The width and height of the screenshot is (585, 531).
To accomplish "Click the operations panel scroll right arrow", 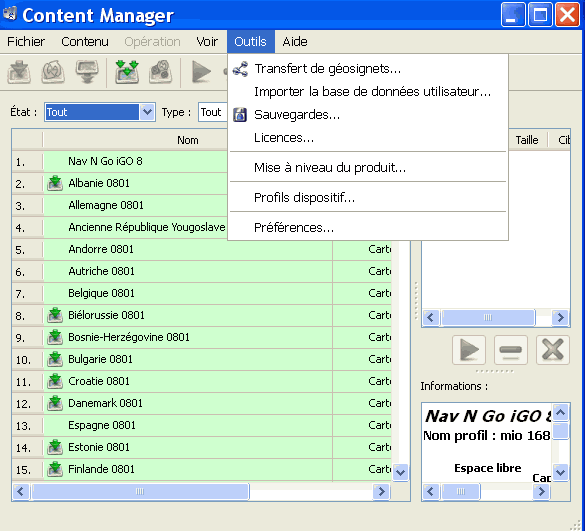I will pos(560,318).
